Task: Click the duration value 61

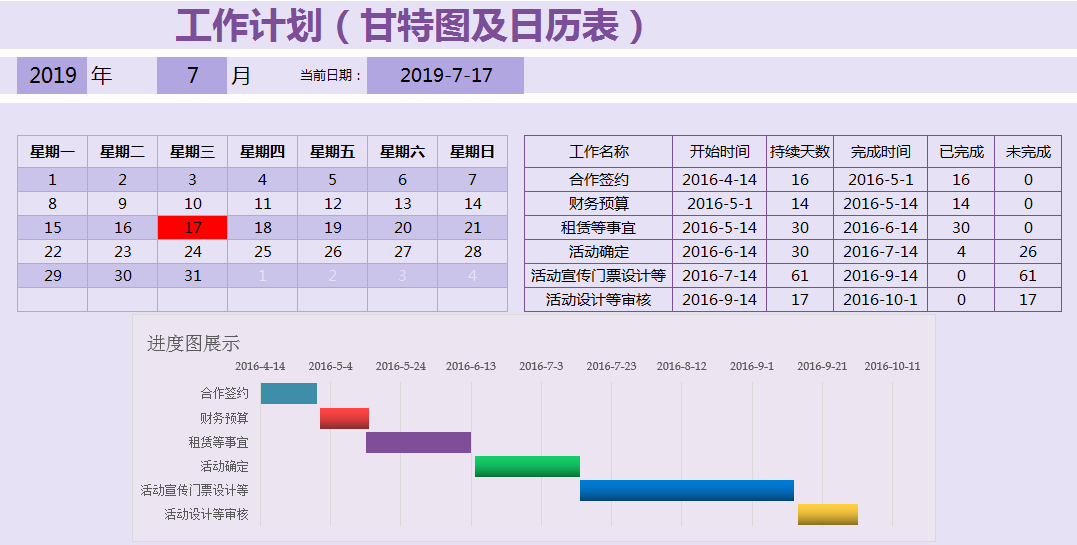Action: tap(800, 276)
